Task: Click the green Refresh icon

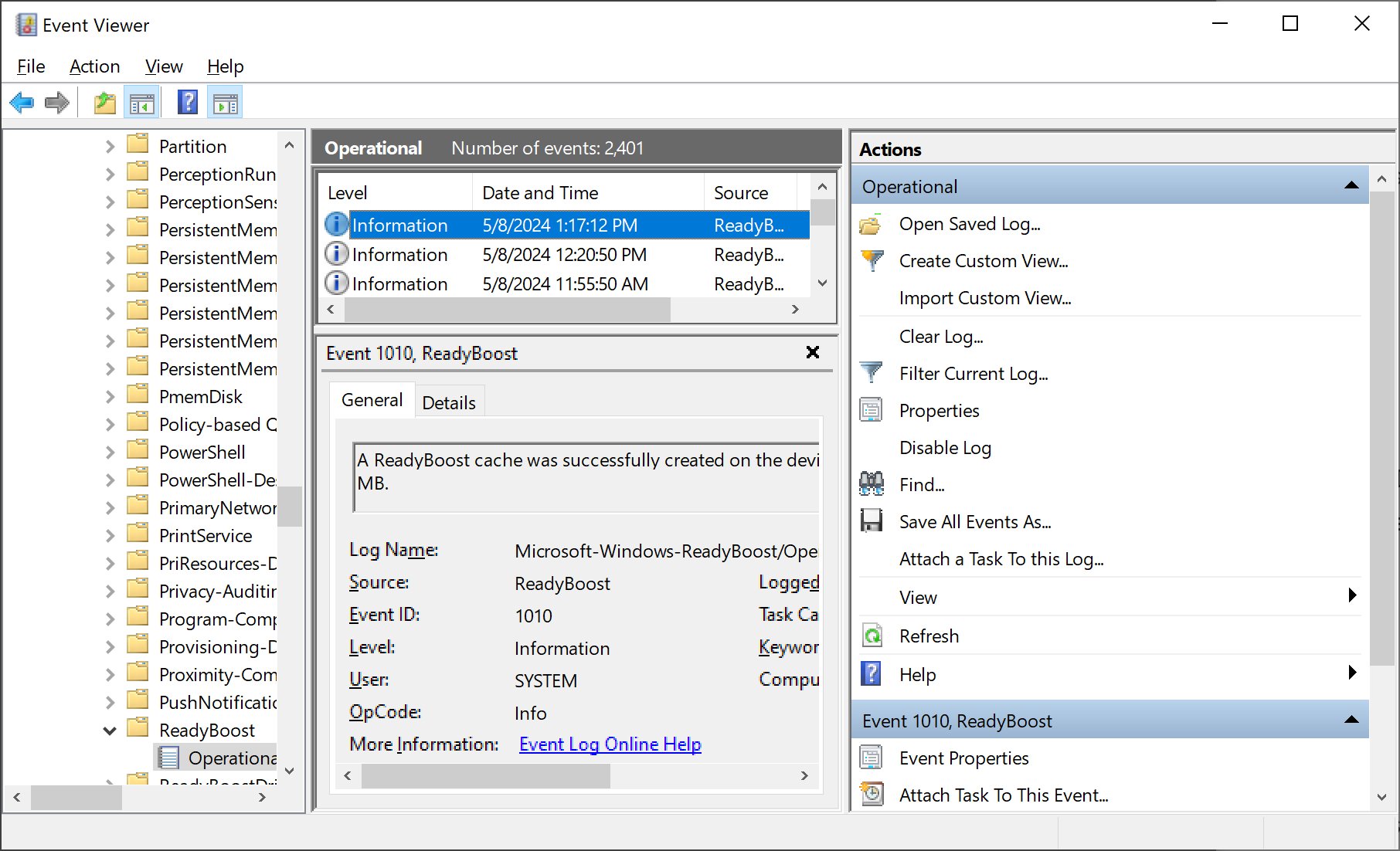Action: coord(872,636)
